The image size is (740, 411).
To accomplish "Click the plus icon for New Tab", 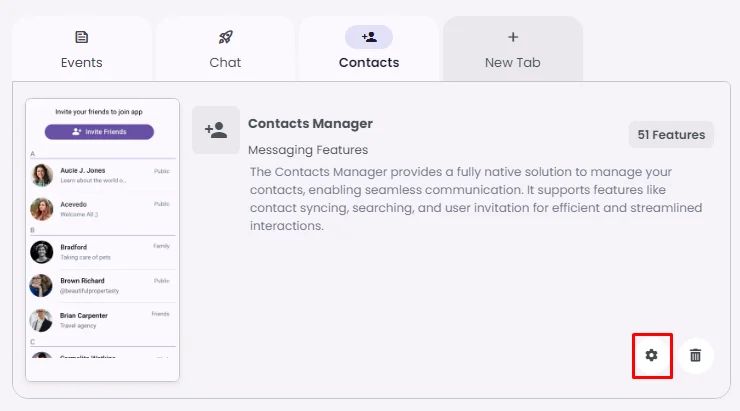I will pos(513,37).
